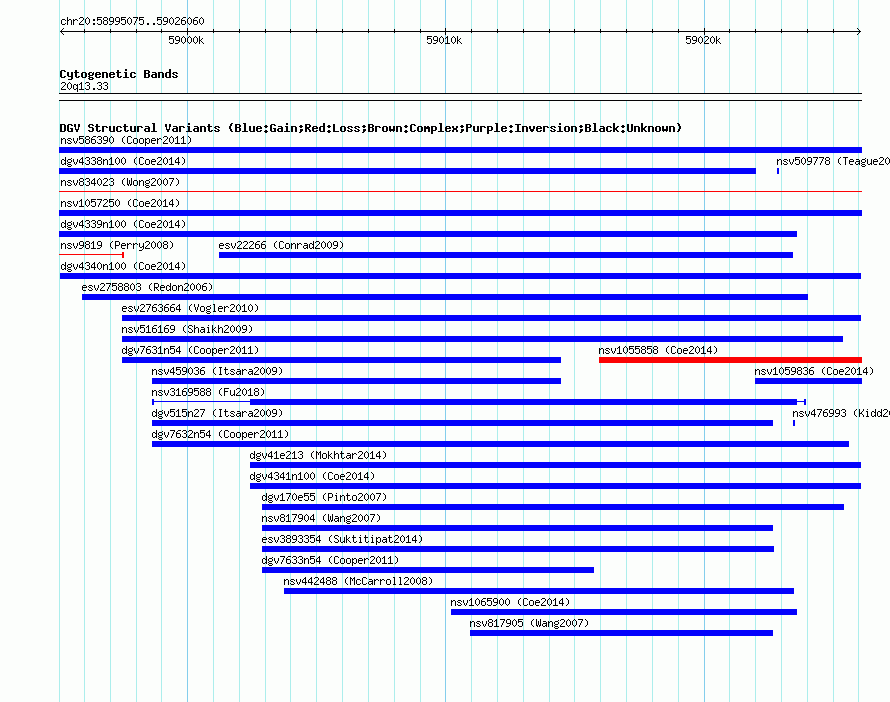The height and width of the screenshot is (702, 890).
Task: Click the 59000k ruler tick label
Action: pyautogui.click(x=186, y=40)
